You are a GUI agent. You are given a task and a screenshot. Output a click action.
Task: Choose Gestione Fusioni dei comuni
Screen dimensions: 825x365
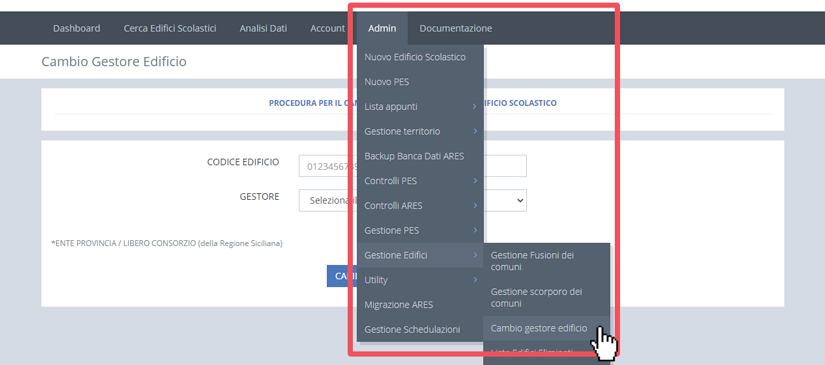click(x=546, y=261)
